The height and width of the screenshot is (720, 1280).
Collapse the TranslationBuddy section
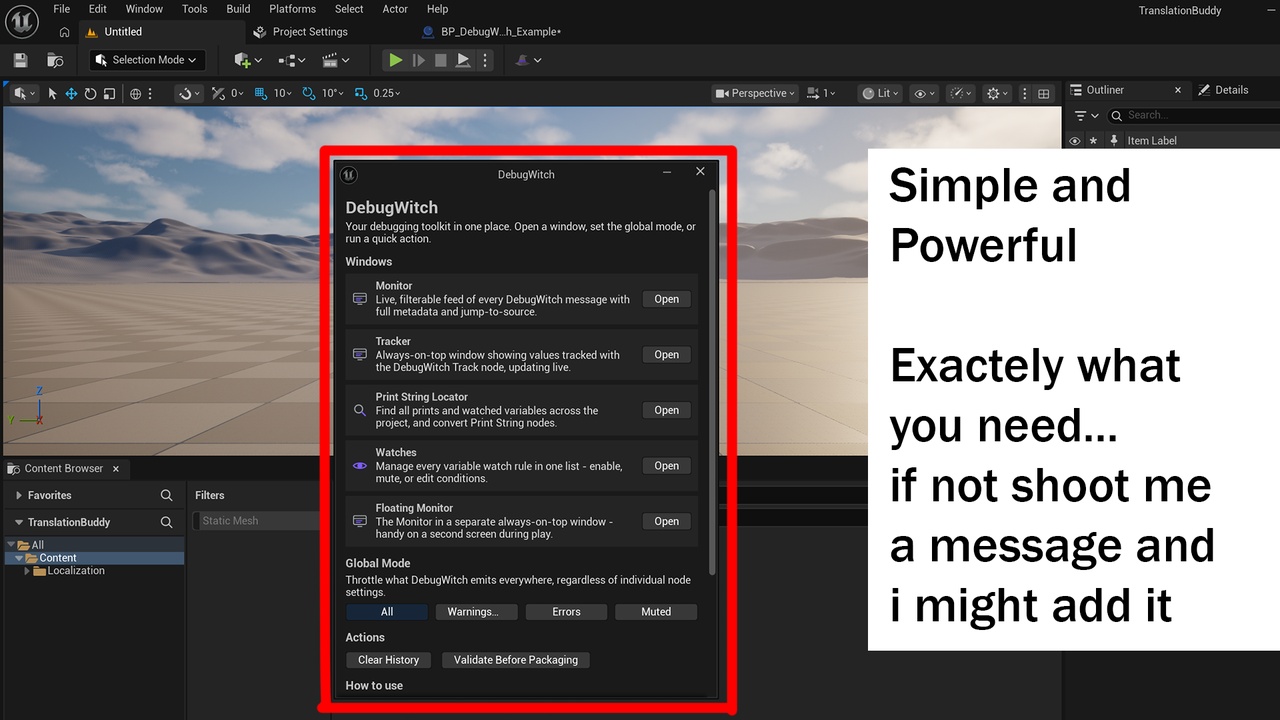[x=19, y=522]
